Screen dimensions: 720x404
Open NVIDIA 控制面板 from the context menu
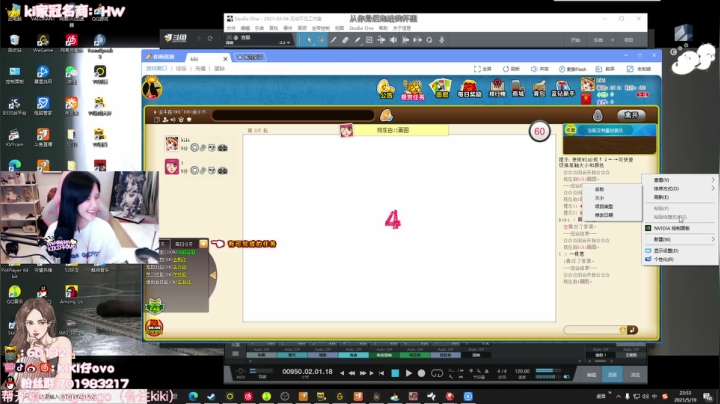click(x=681, y=228)
